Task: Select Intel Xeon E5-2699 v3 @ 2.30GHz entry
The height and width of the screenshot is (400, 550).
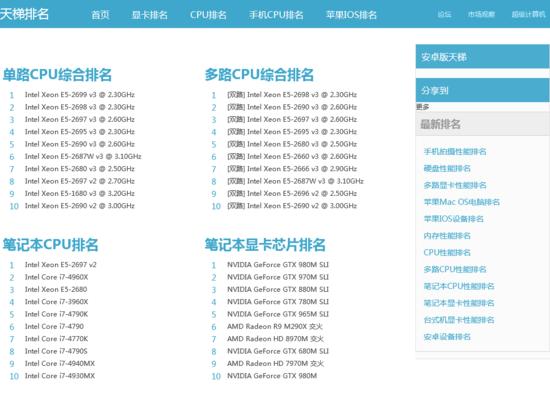Action: (x=80, y=95)
